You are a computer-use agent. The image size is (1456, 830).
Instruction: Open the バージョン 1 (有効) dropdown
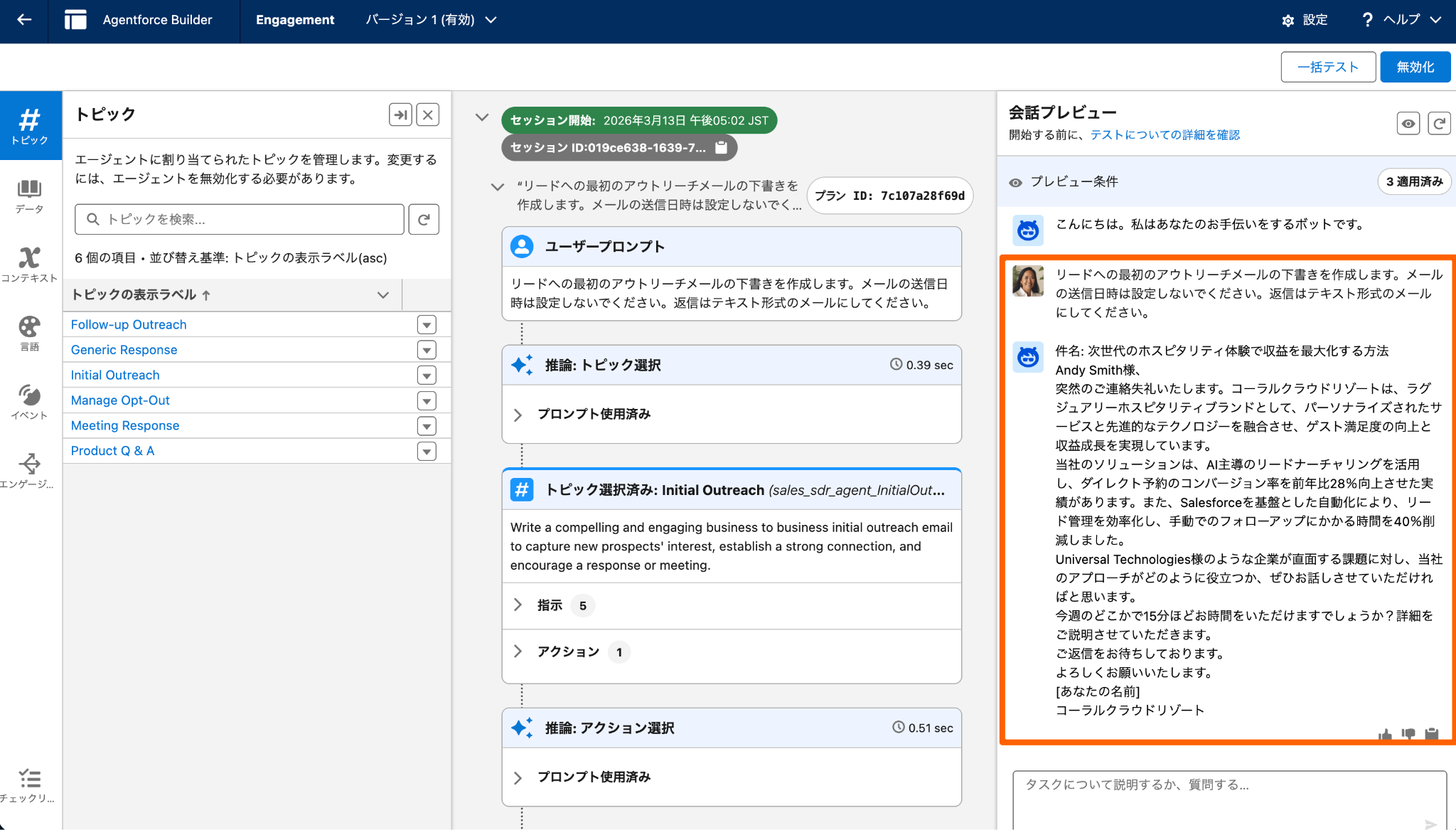(x=431, y=20)
